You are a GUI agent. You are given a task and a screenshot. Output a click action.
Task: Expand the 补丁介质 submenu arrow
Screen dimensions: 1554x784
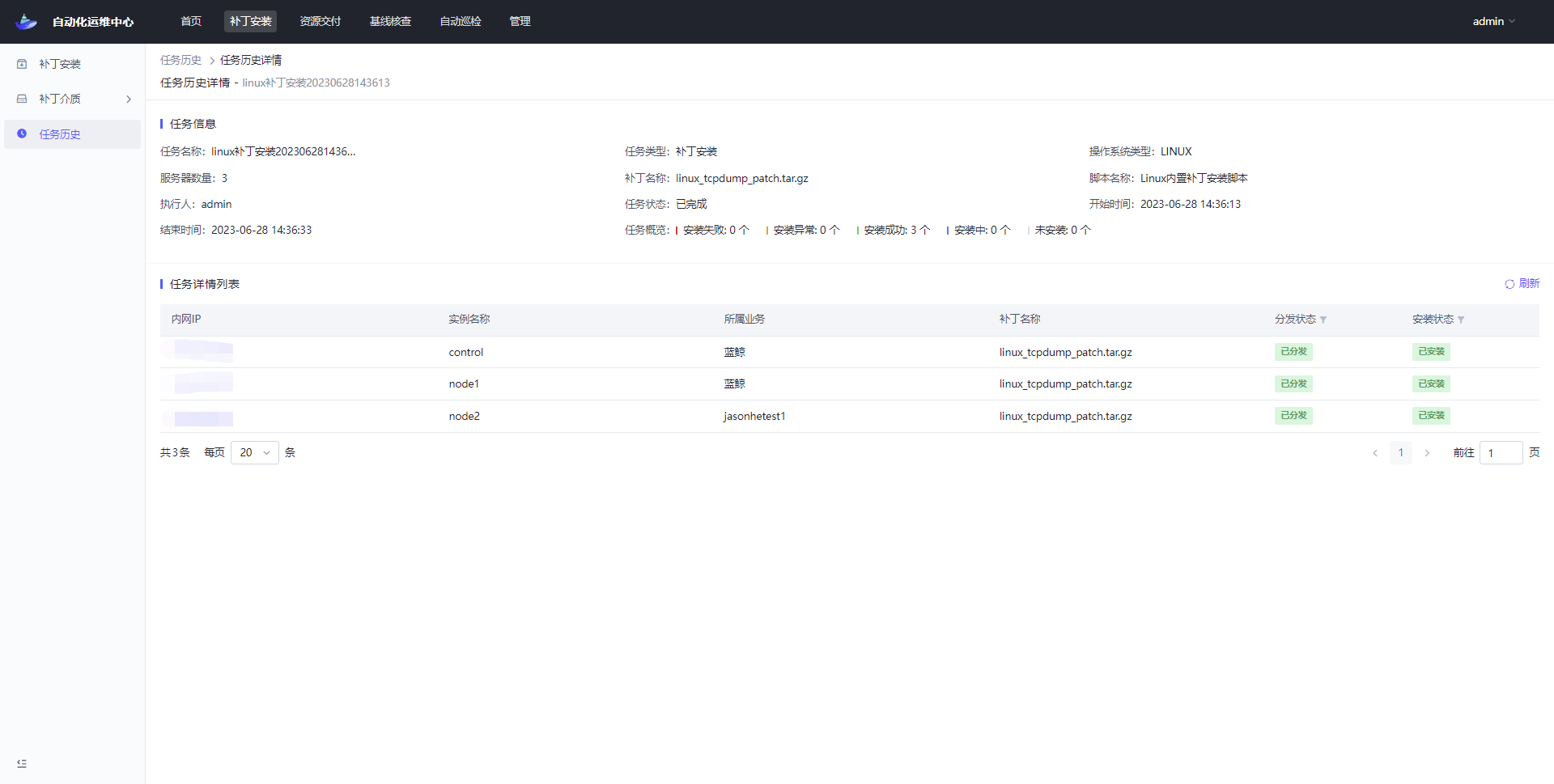click(129, 99)
